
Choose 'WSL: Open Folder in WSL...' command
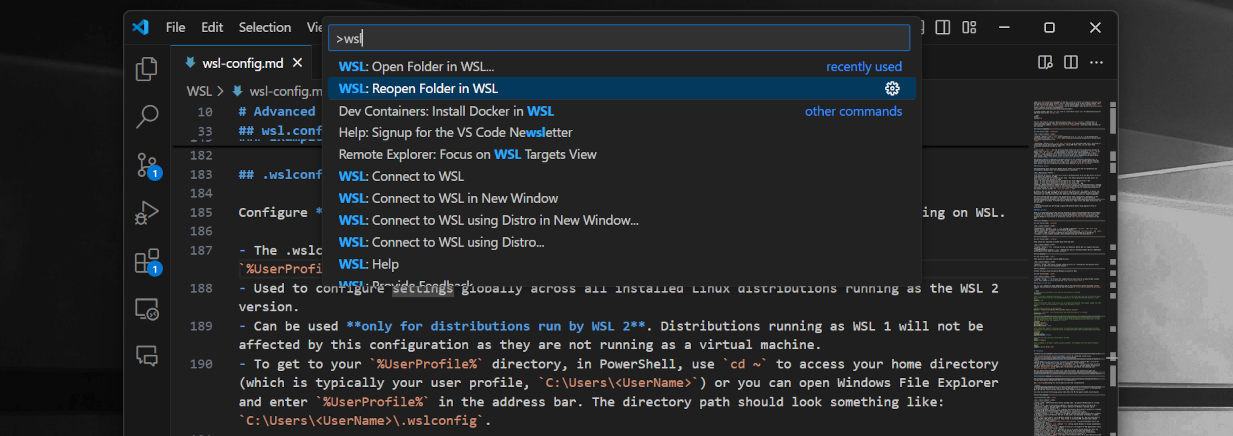click(x=416, y=66)
